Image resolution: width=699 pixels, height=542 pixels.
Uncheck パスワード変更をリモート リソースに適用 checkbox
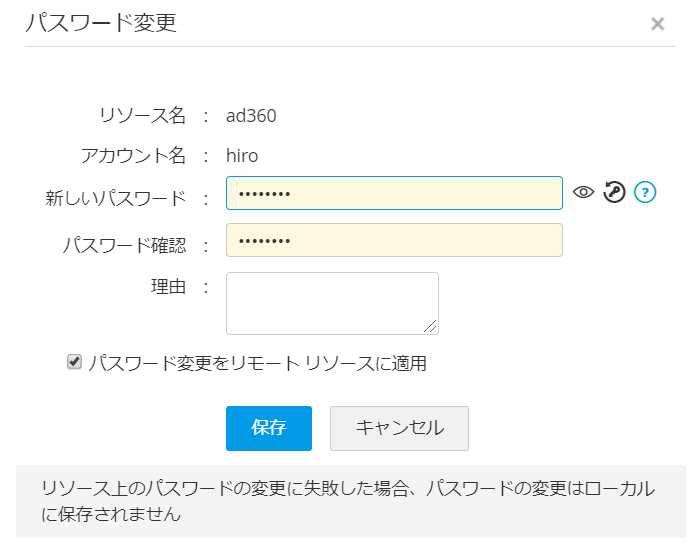coord(74,362)
